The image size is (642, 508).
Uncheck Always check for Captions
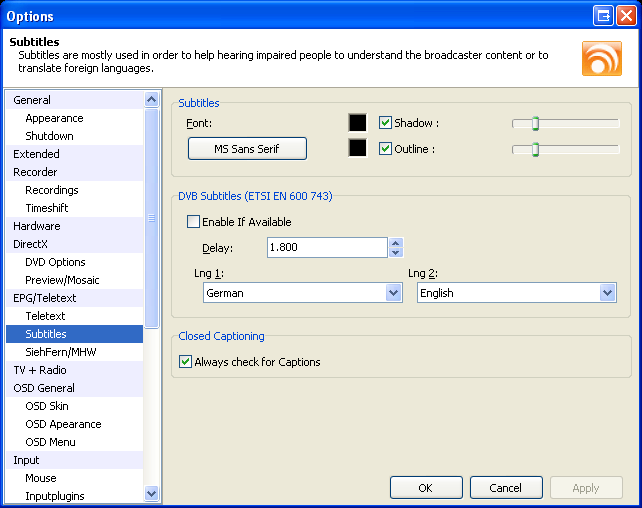[x=185, y=362]
